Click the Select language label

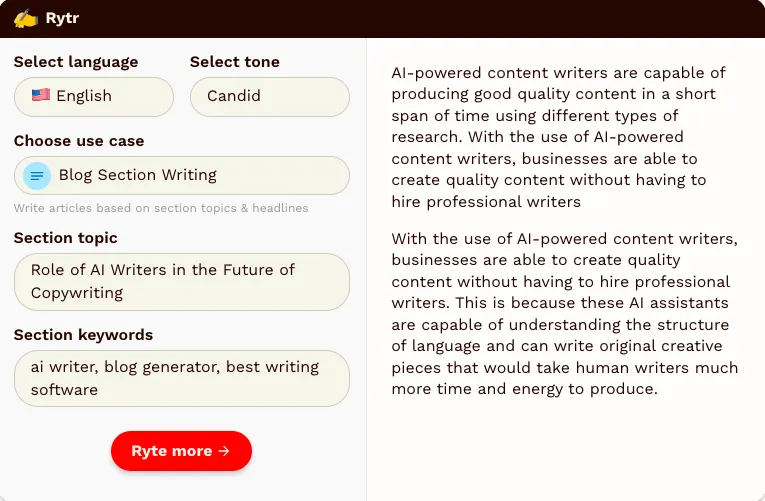(x=76, y=62)
